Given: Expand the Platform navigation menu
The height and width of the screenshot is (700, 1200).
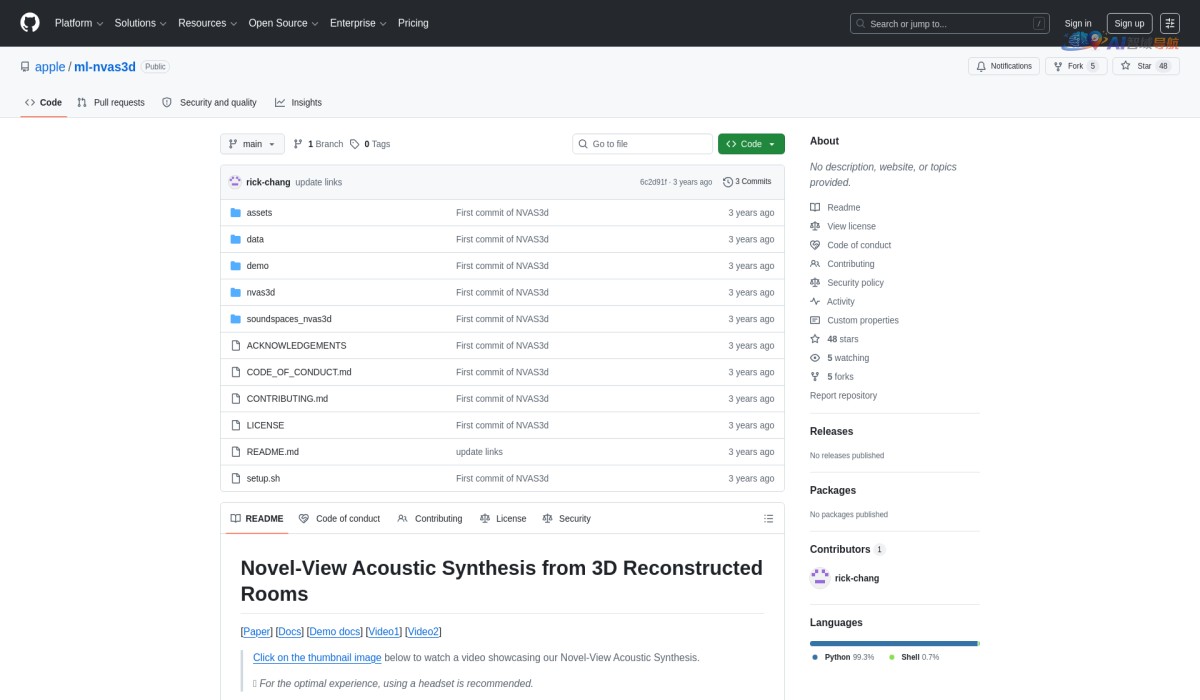Looking at the screenshot, I should tap(79, 23).
